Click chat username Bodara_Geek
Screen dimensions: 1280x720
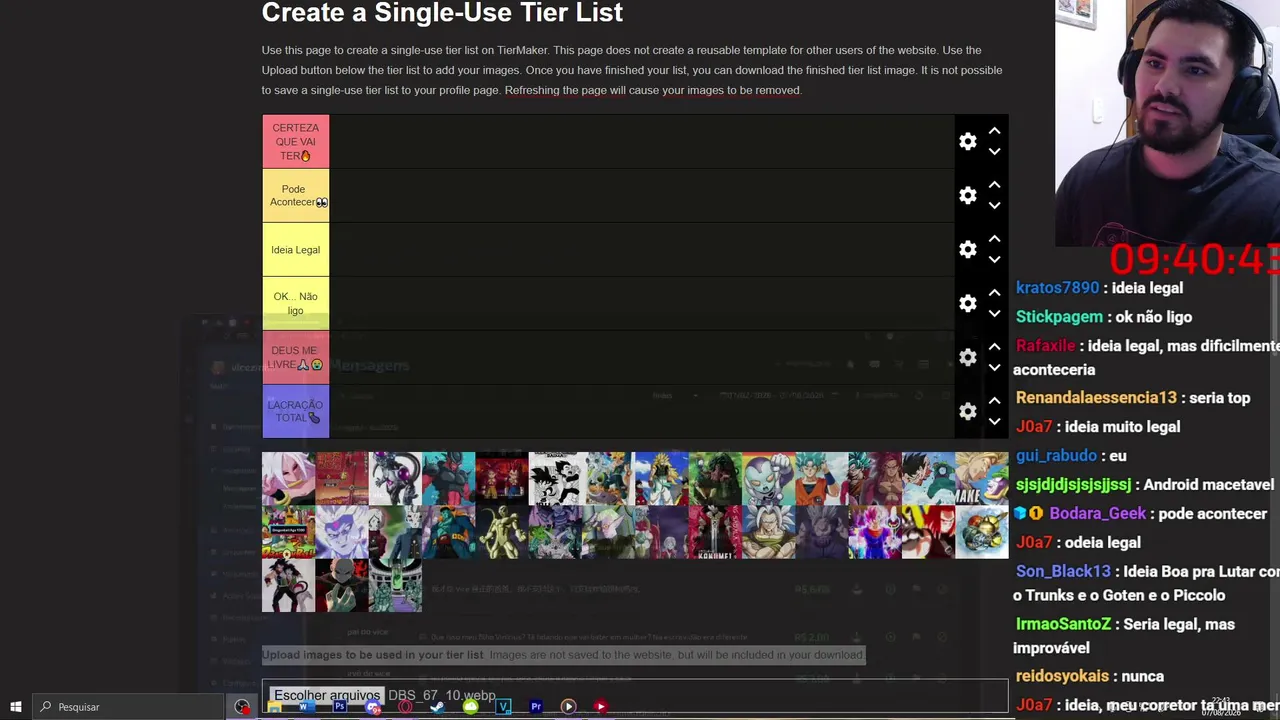click(1097, 514)
